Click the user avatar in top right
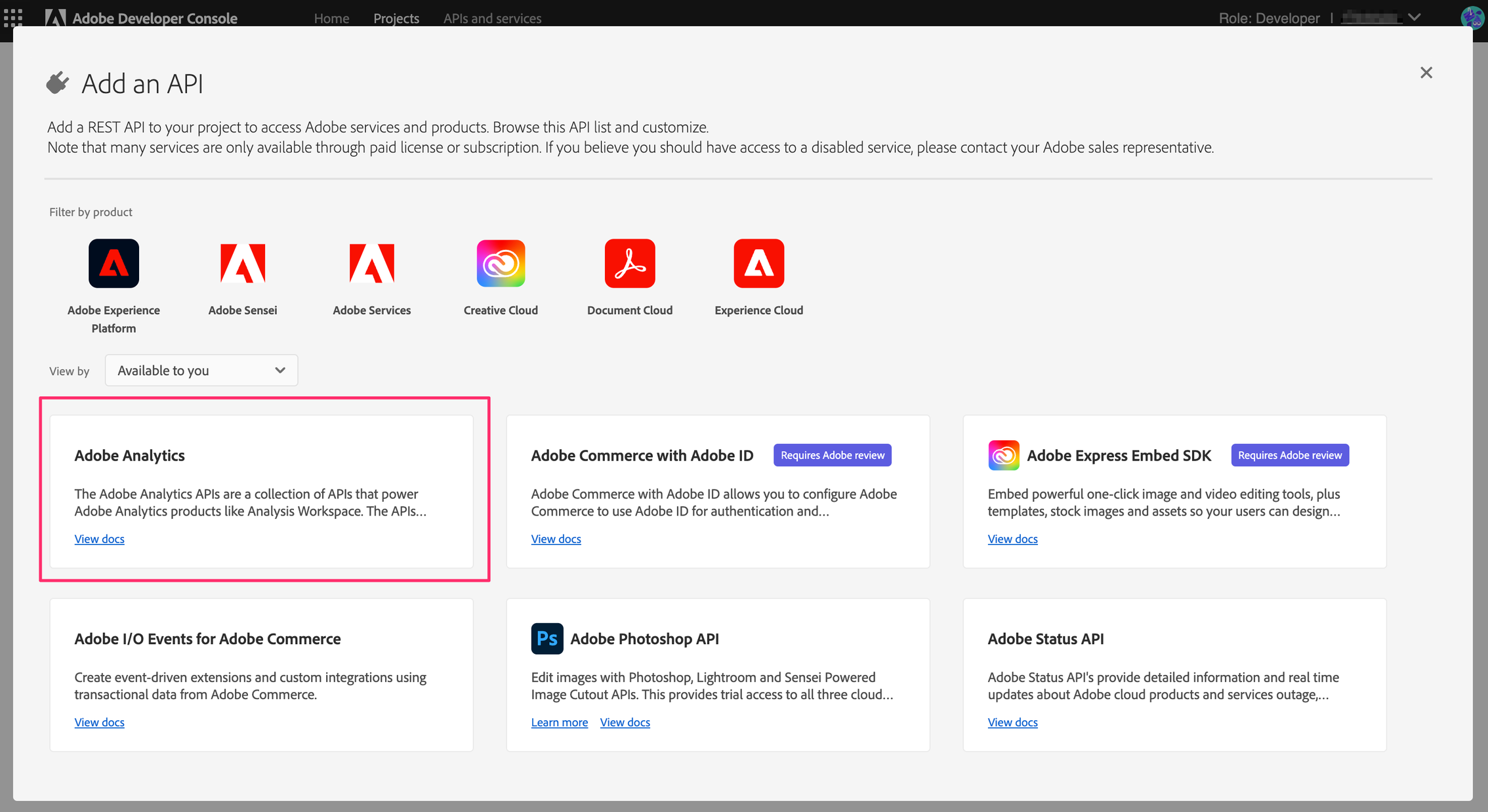The height and width of the screenshot is (812, 1488). pyautogui.click(x=1472, y=18)
